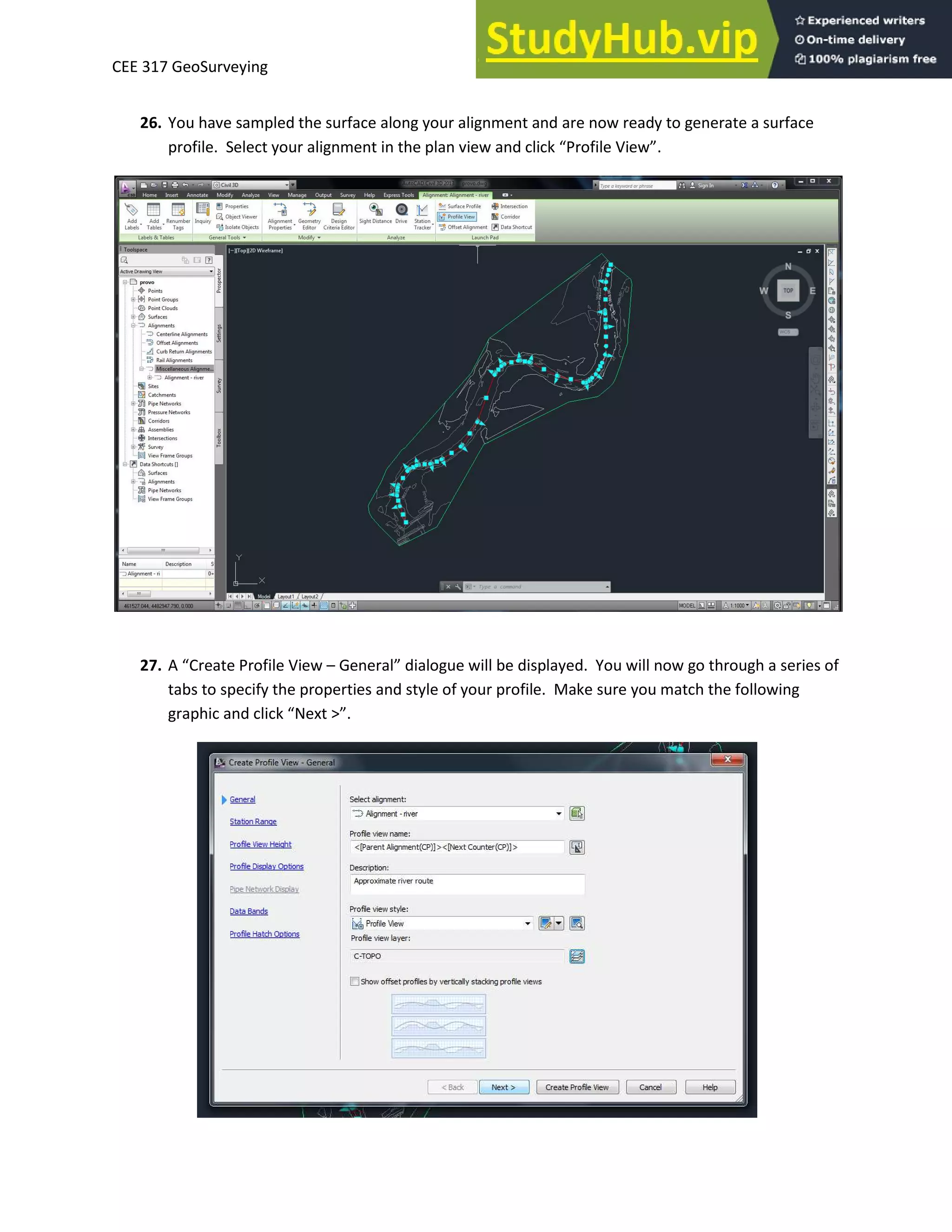Click the Properties ribbon button
The image size is (952, 1232).
point(232,206)
